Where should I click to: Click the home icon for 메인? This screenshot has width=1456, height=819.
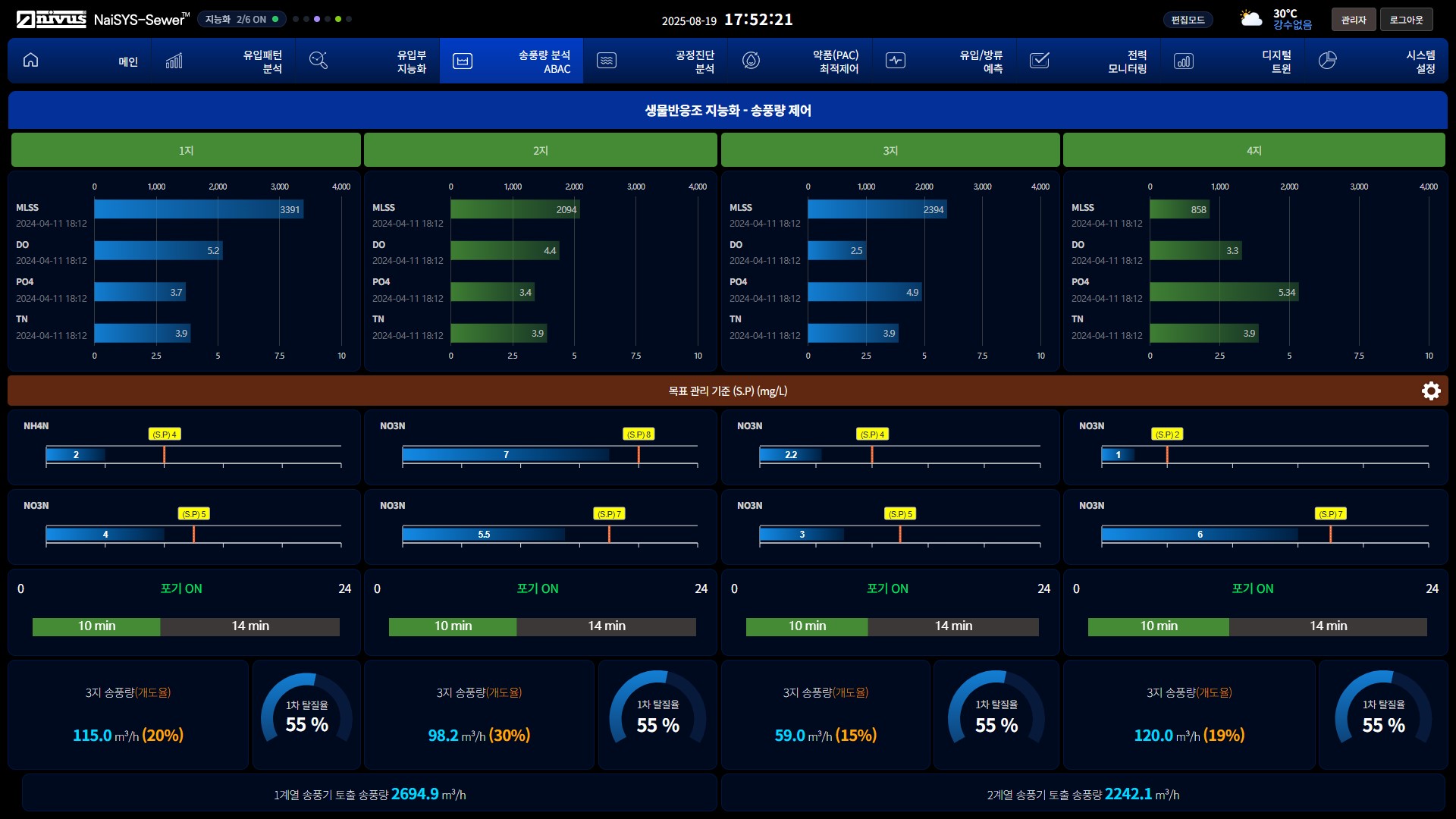point(31,61)
